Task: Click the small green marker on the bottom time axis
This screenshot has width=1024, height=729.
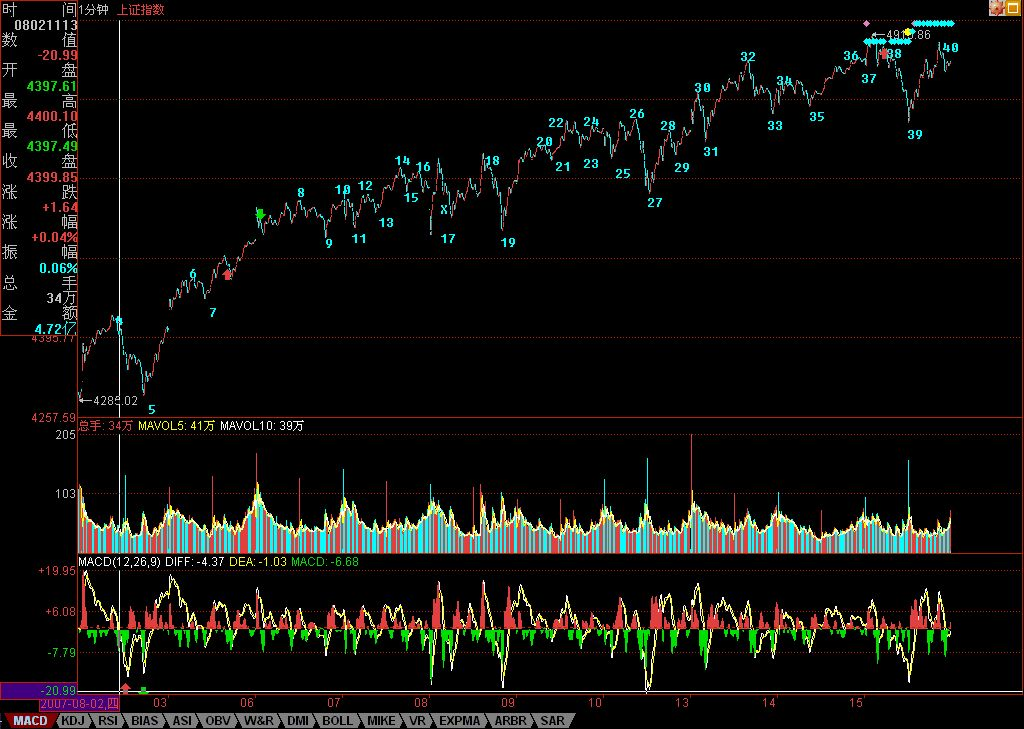Action: tap(143, 690)
